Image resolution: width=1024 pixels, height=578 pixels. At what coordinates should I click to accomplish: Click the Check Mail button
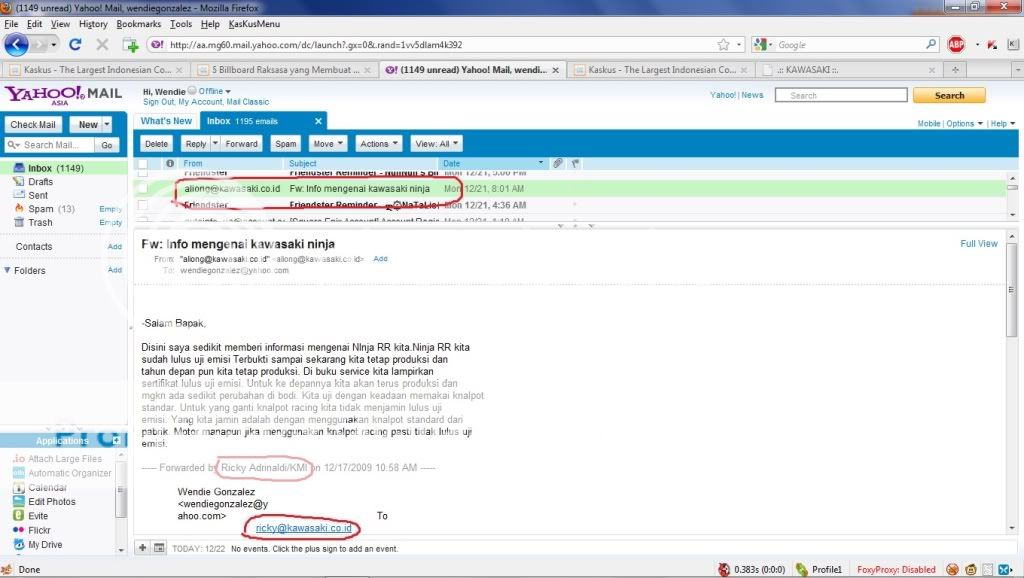[x=33, y=124]
